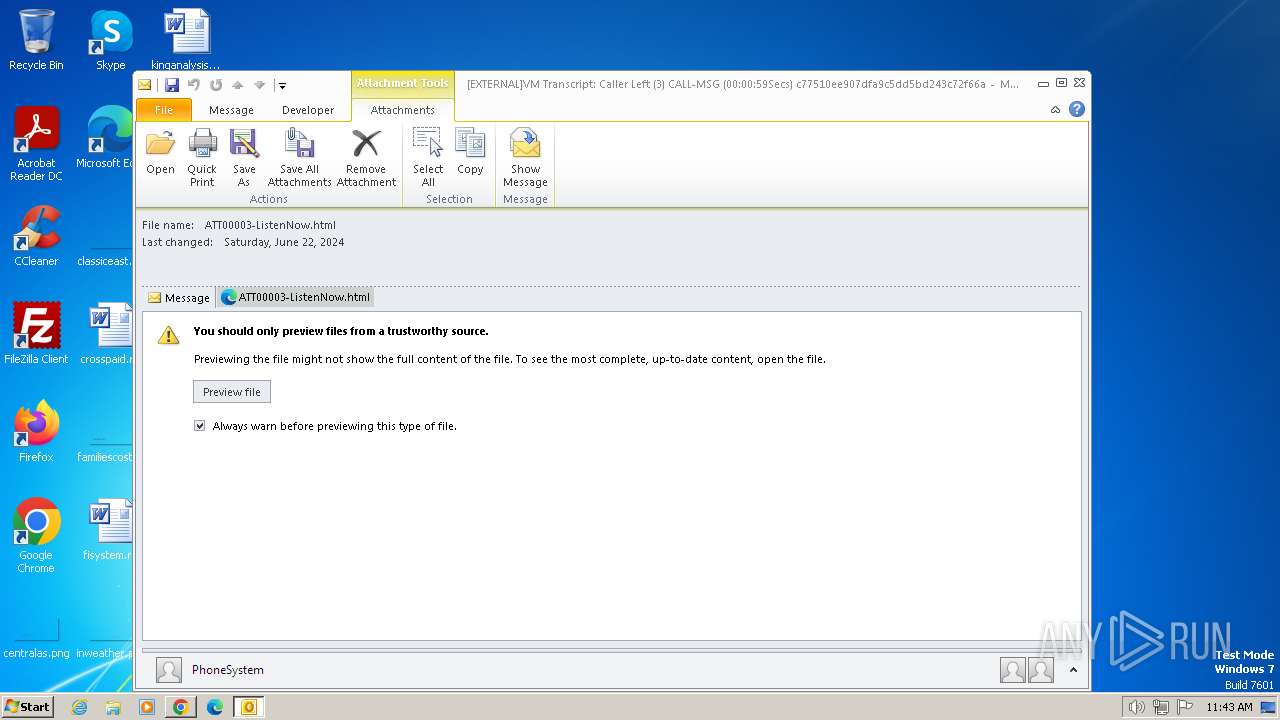Open Outlook Help question mark
The image size is (1280, 720).
tap(1077, 109)
